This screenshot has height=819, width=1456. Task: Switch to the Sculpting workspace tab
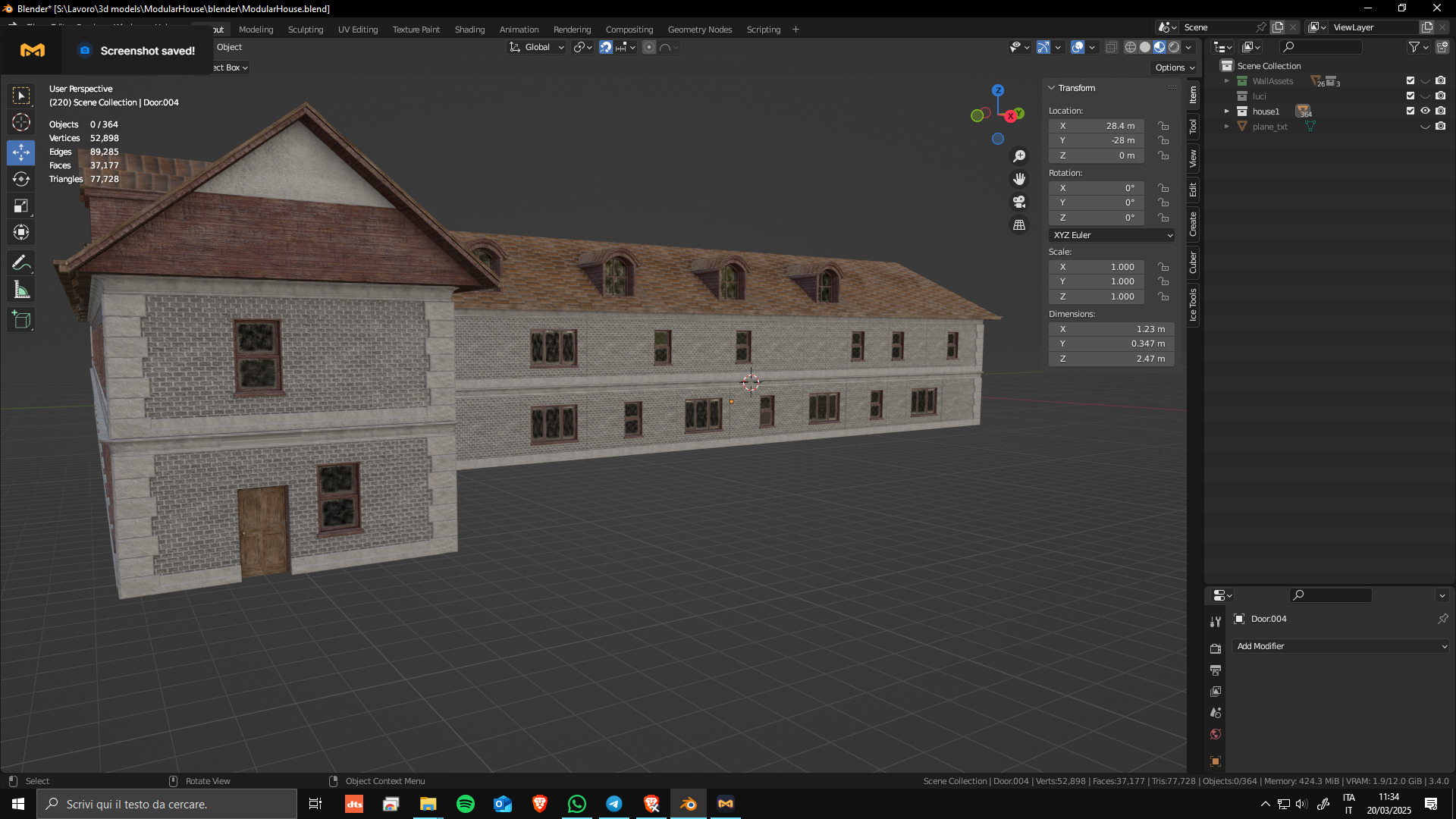tap(306, 30)
